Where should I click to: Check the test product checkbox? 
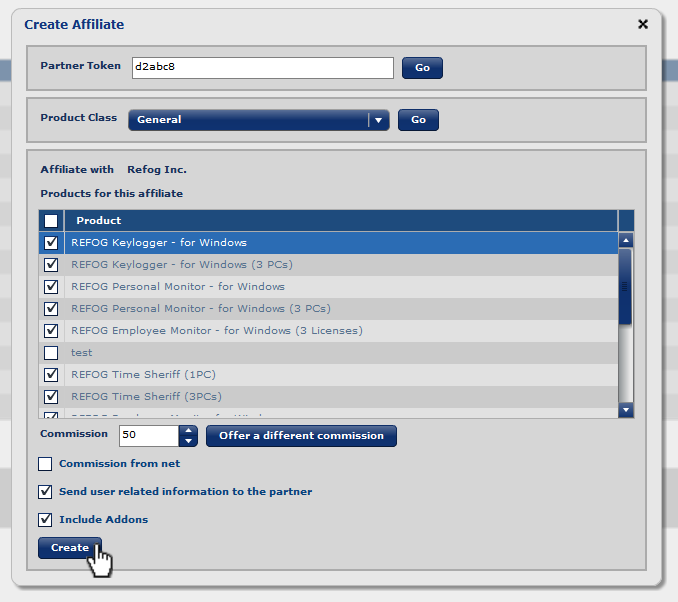[51, 353]
